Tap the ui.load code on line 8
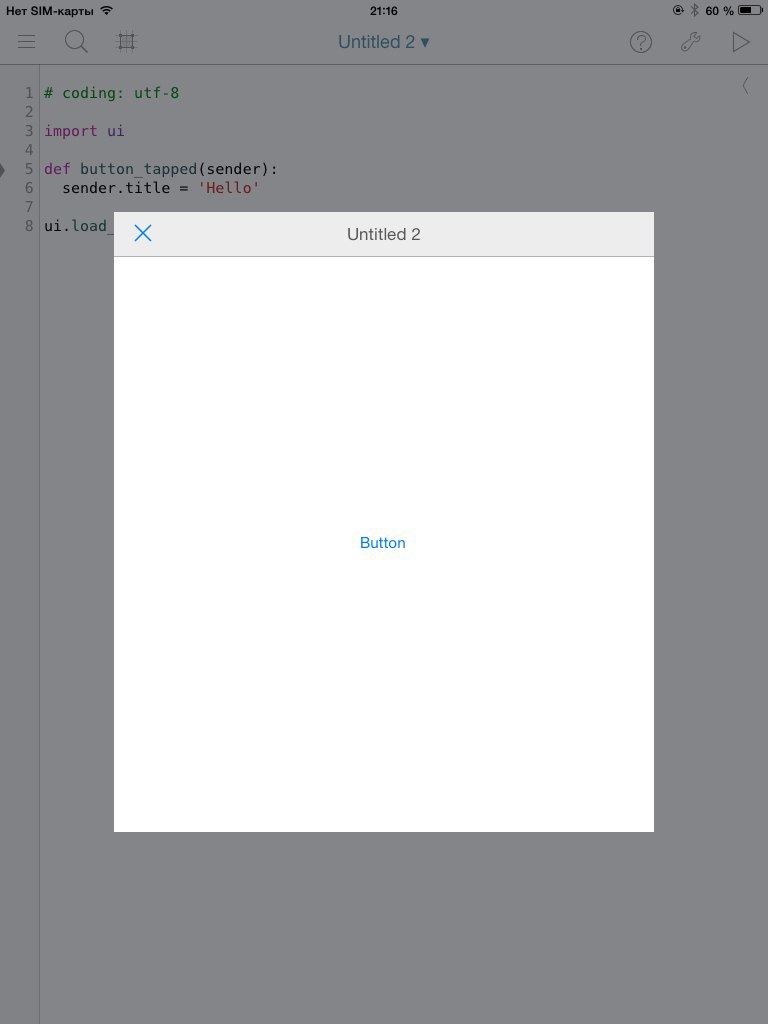This screenshot has height=1024, width=768. click(x=78, y=226)
